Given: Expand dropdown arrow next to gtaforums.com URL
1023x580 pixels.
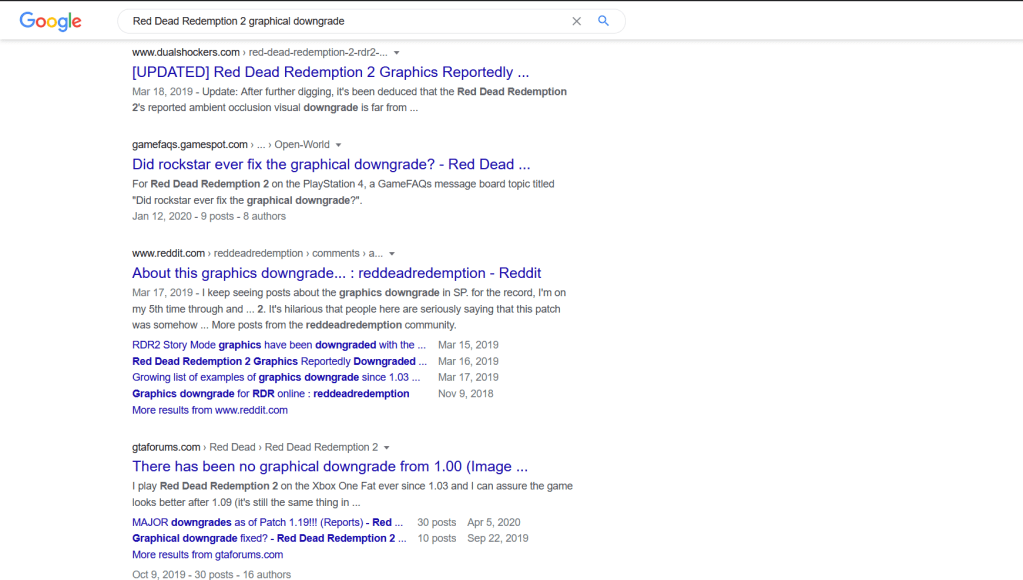Looking at the screenshot, I should (x=387, y=447).
